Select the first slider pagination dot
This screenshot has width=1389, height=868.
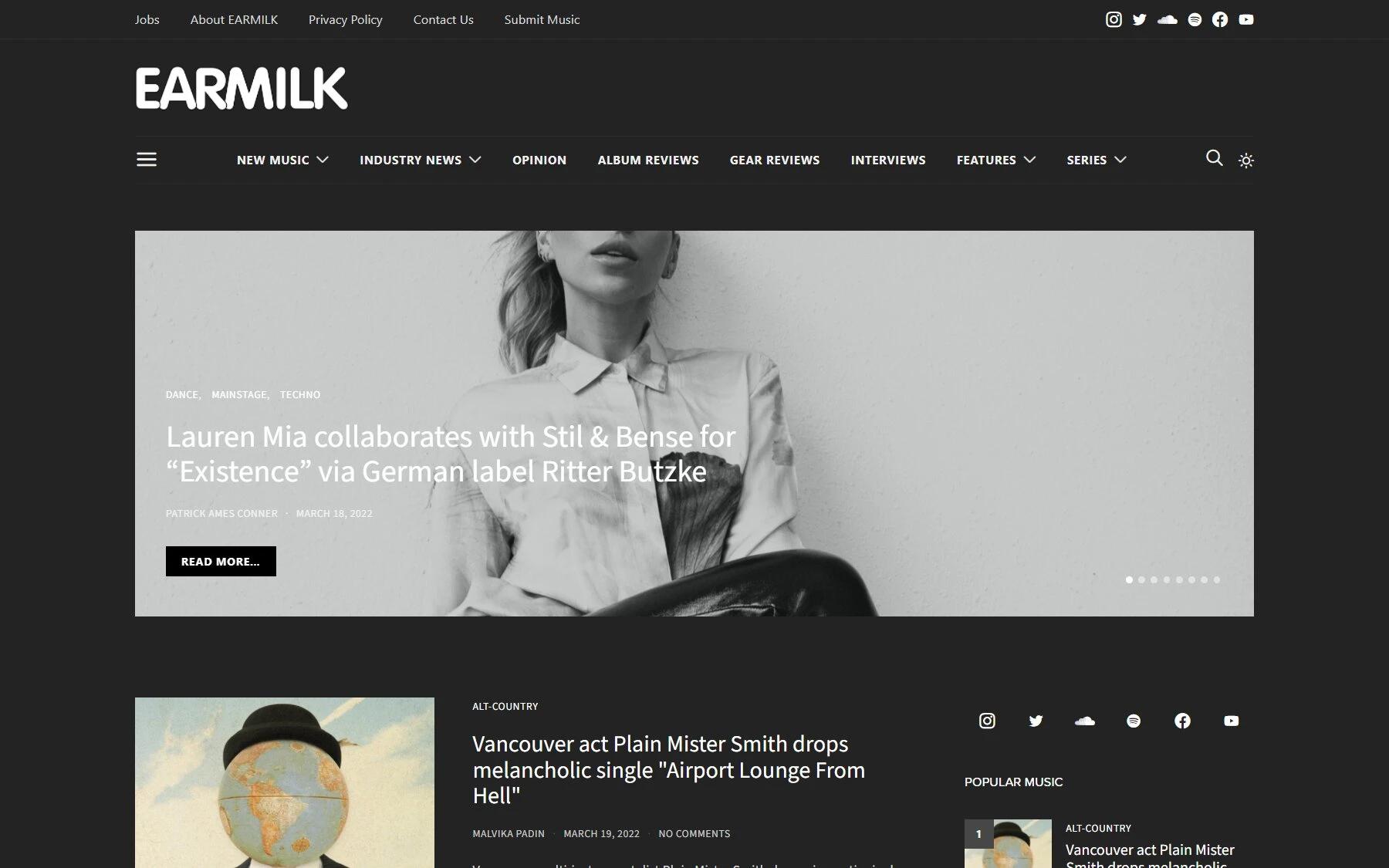click(1129, 579)
